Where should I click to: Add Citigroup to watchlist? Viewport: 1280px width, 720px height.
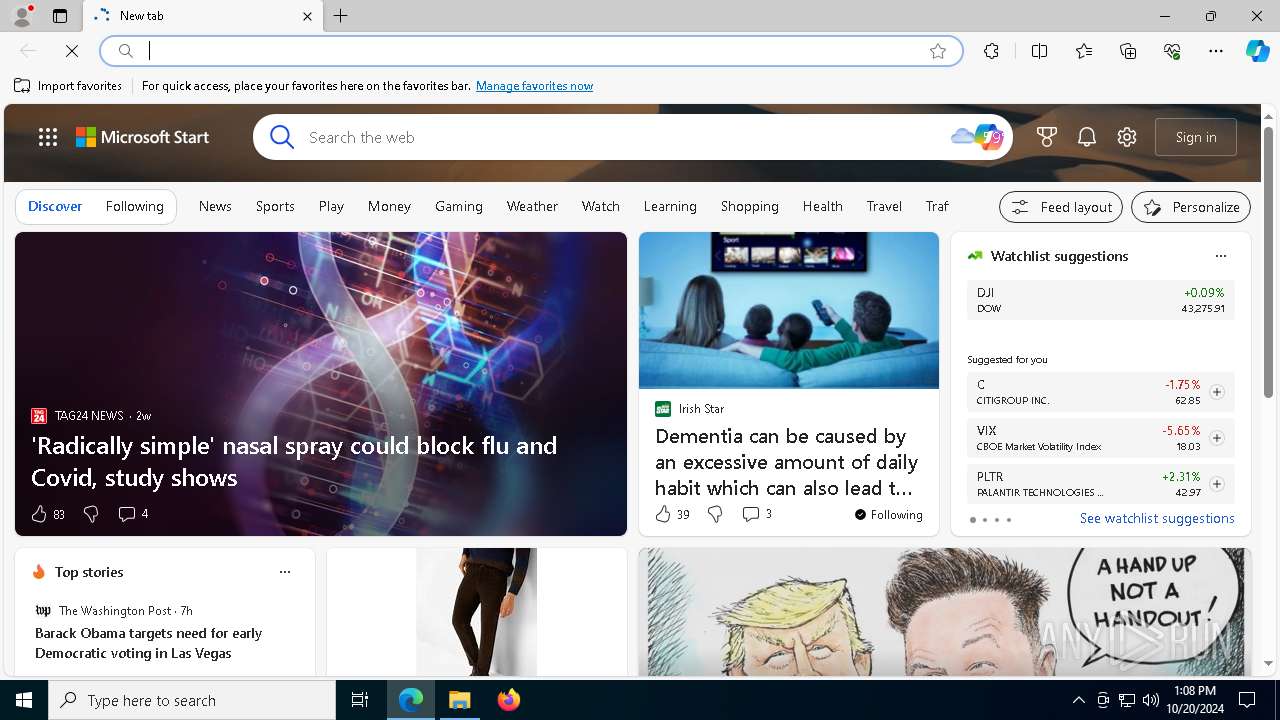pyautogui.click(x=1217, y=392)
